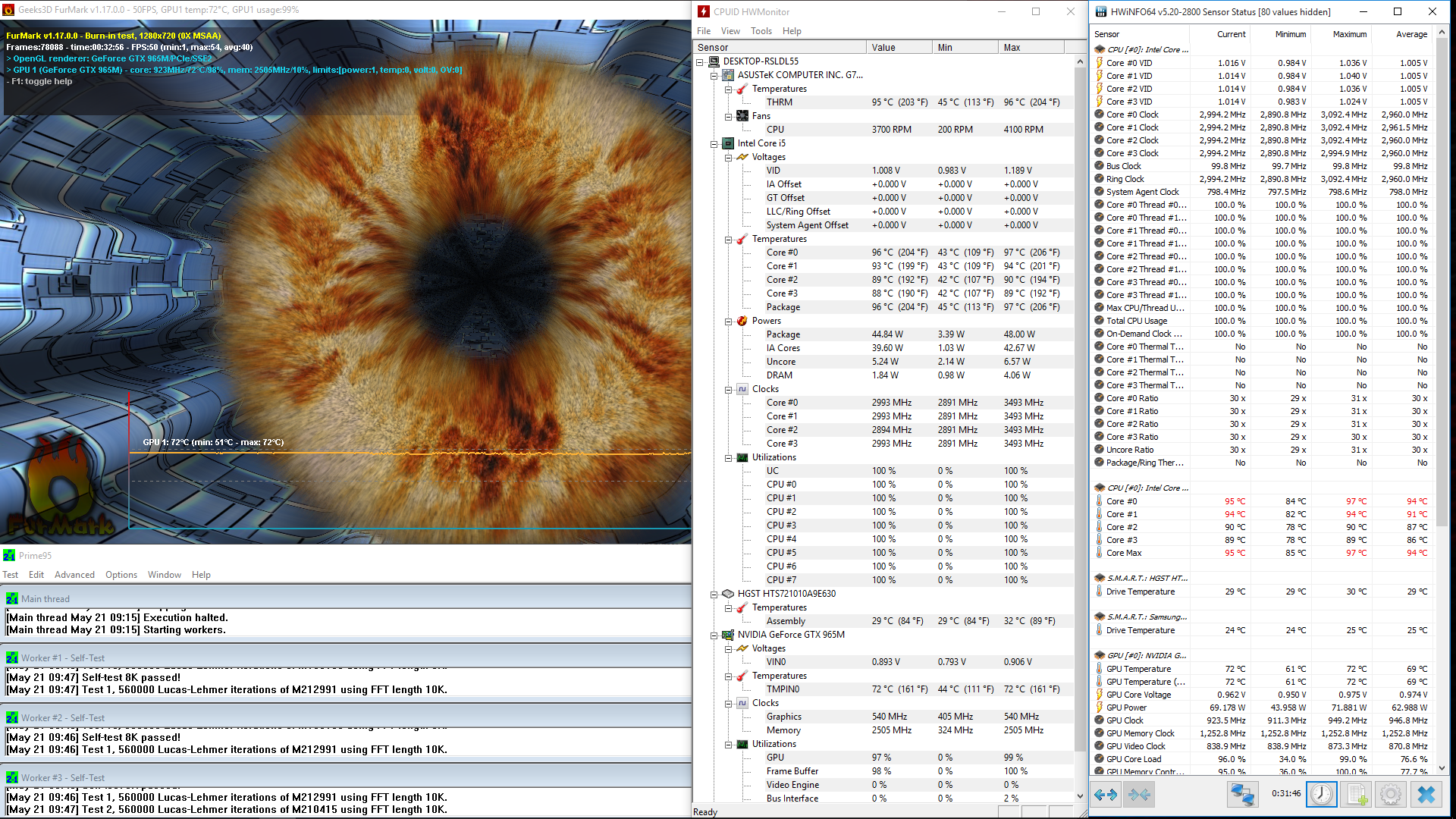Open Prime95 Advanced menu
The image size is (1456, 819).
tap(74, 575)
